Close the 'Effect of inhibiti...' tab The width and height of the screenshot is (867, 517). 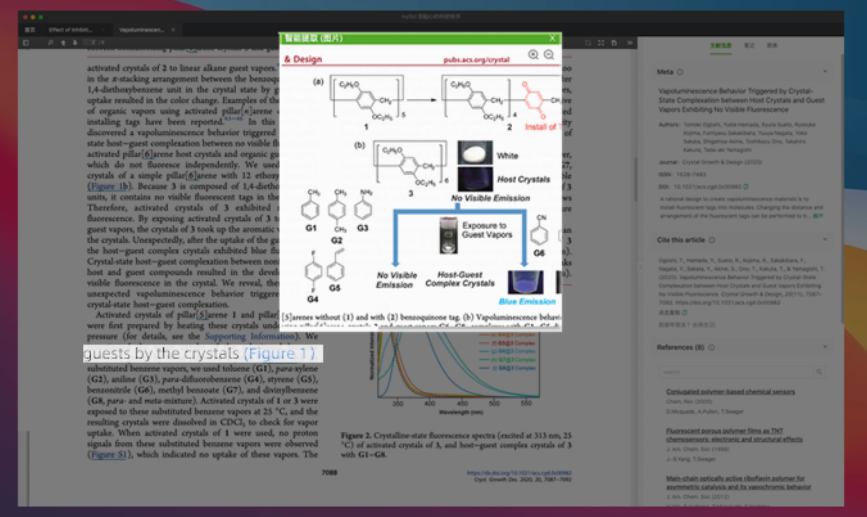point(103,30)
